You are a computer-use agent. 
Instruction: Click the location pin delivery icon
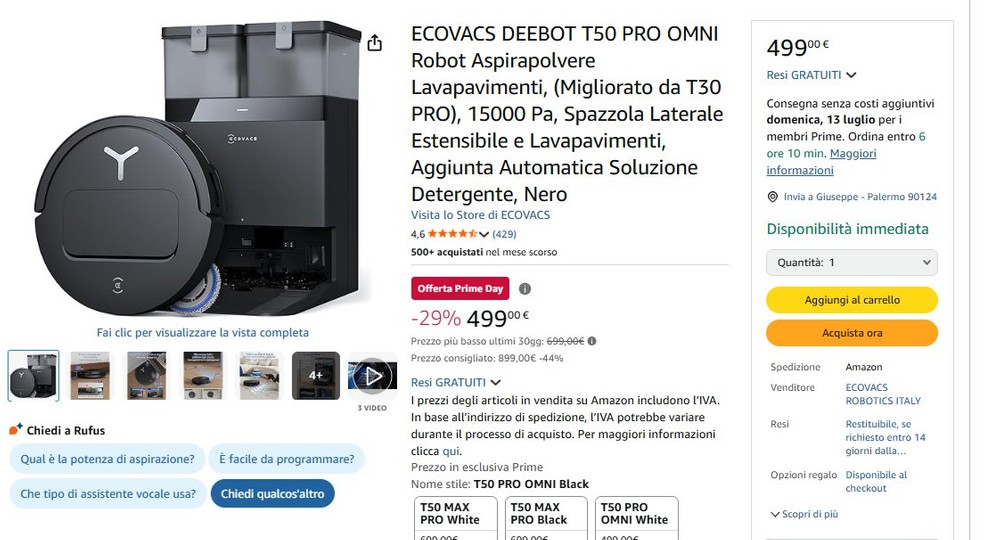tap(772, 197)
